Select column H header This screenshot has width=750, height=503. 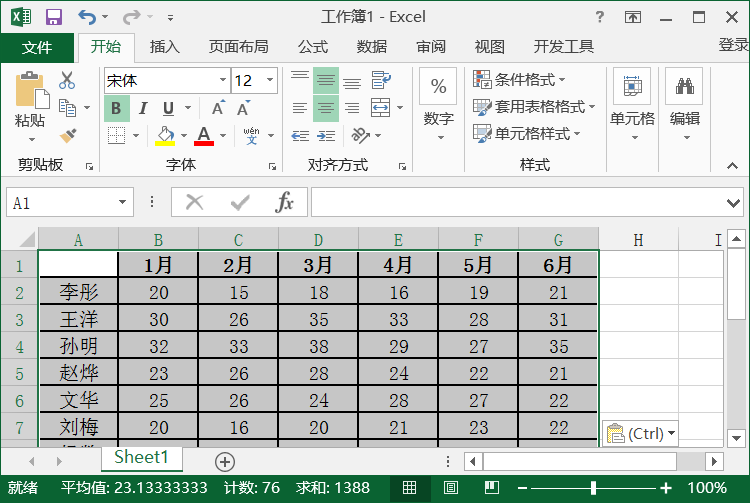(x=638, y=240)
